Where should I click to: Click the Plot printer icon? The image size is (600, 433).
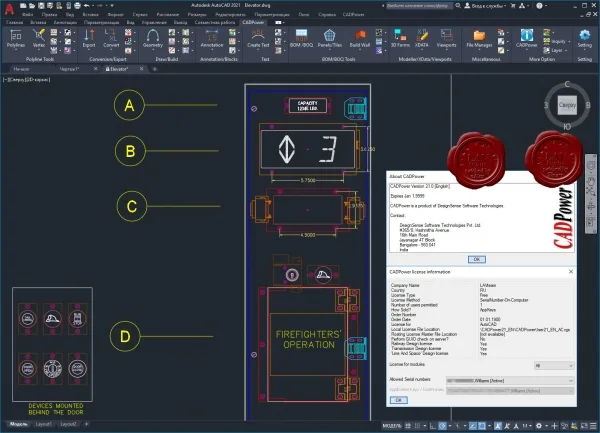coord(77,6)
